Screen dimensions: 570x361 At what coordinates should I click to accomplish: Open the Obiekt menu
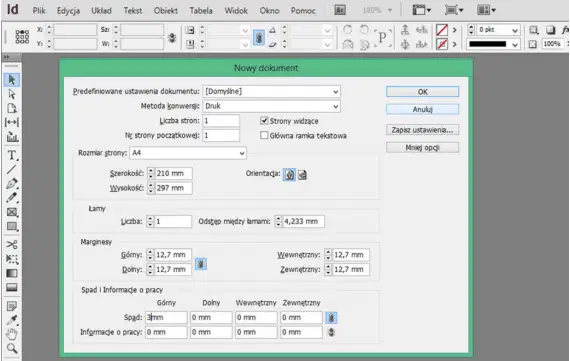coord(166,11)
